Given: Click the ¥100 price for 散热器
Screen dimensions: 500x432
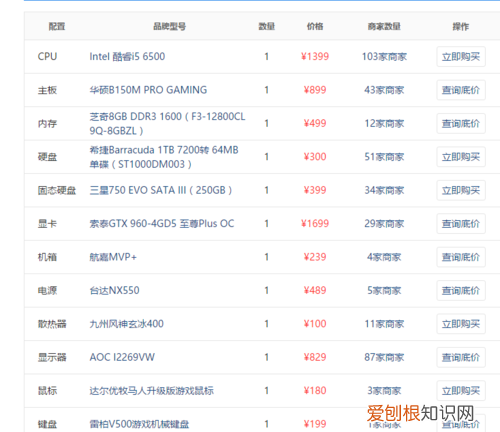Looking at the screenshot, I should pos(315,324).
